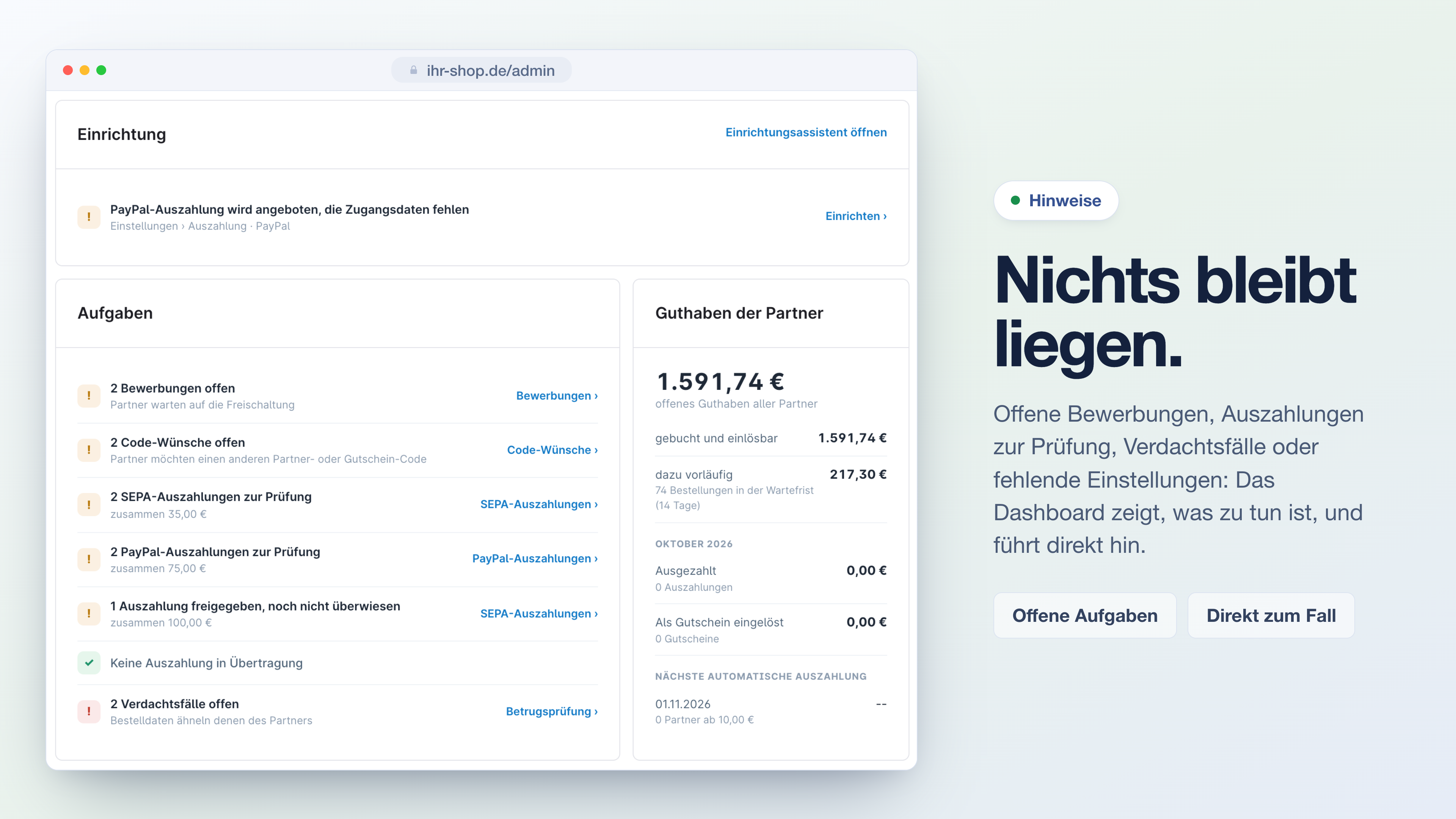The width and height of the screenshot is (1456, 819).
Task: Select text '2 Verdachtsfälle offen'
Action: [x=175, y=704]
